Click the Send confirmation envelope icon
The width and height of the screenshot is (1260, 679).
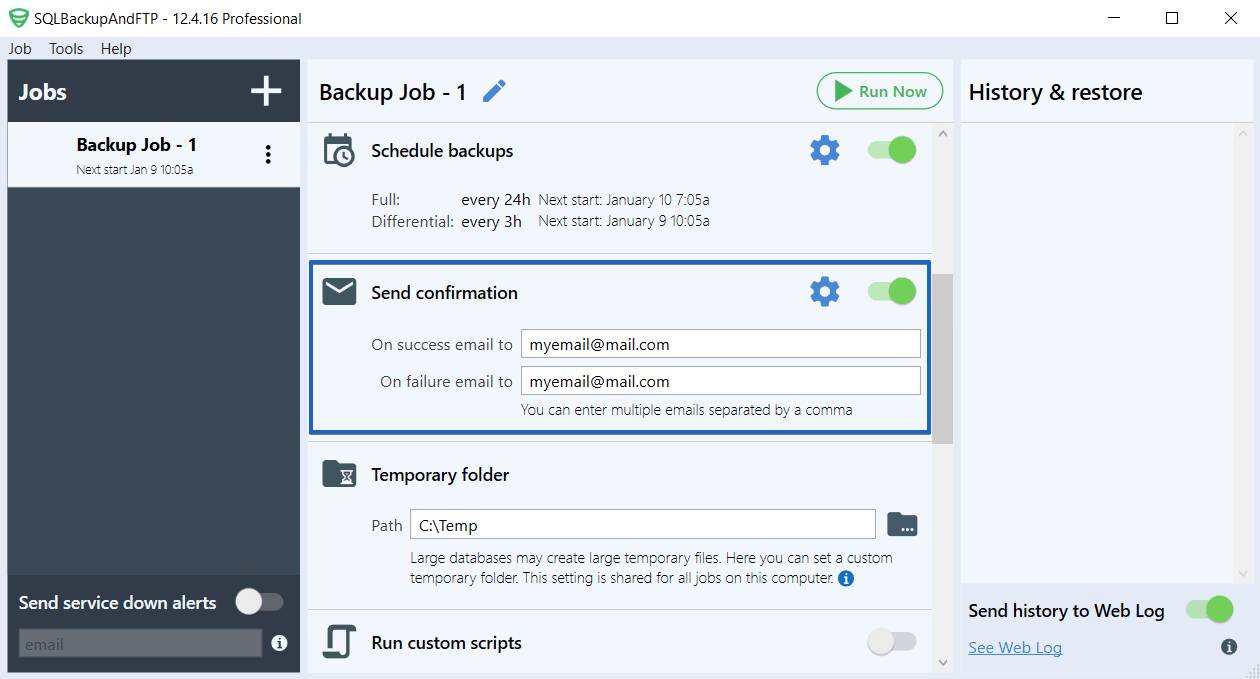pos(339,292)
